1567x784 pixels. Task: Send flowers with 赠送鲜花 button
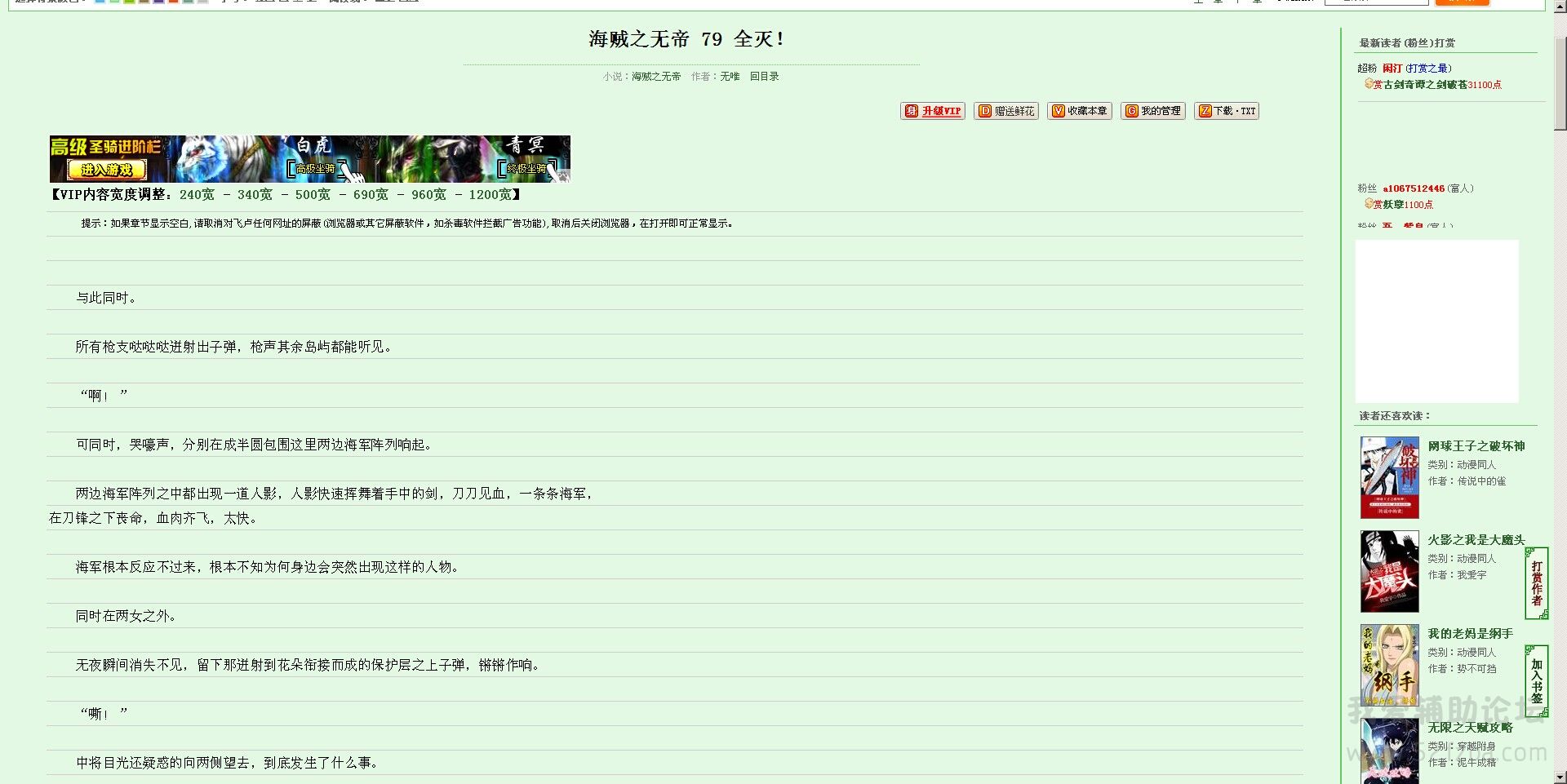[x=1006, y=111]
